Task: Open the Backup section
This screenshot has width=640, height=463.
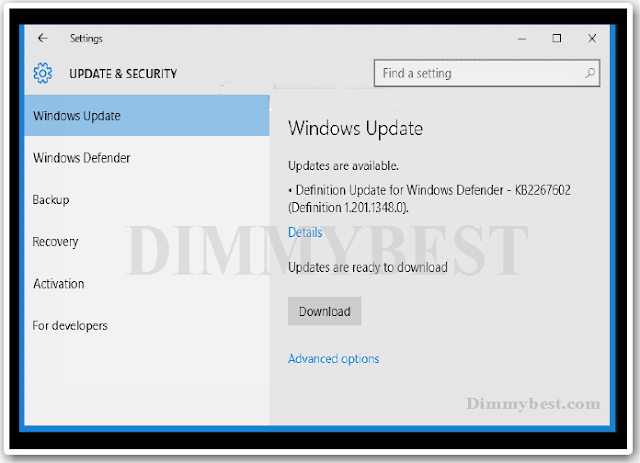Action: pyautogui.click(x=147, y=200)
